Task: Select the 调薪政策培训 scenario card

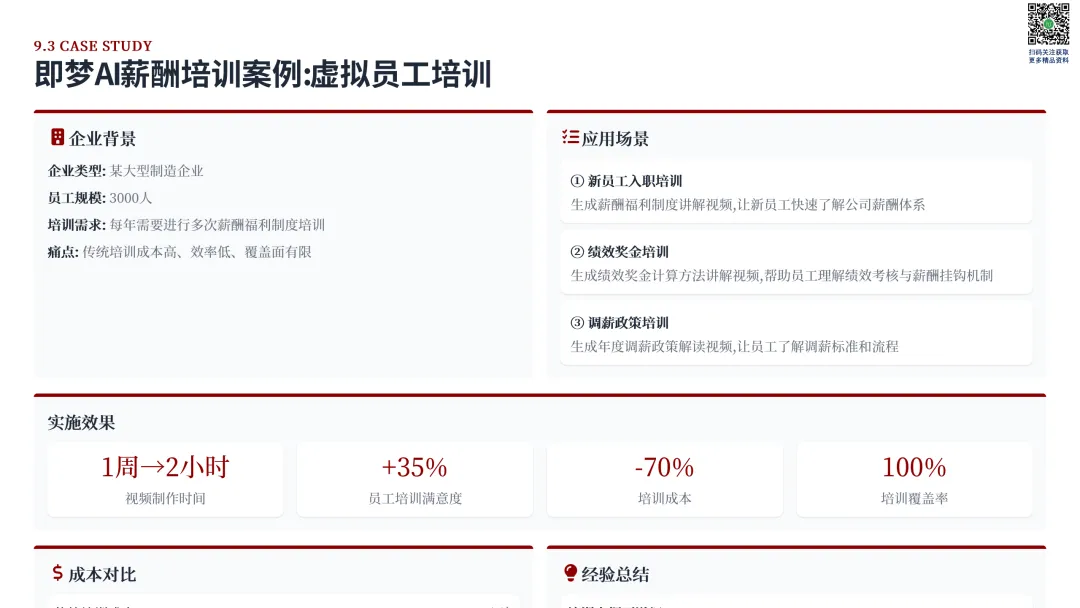Action: pos(795,334)
